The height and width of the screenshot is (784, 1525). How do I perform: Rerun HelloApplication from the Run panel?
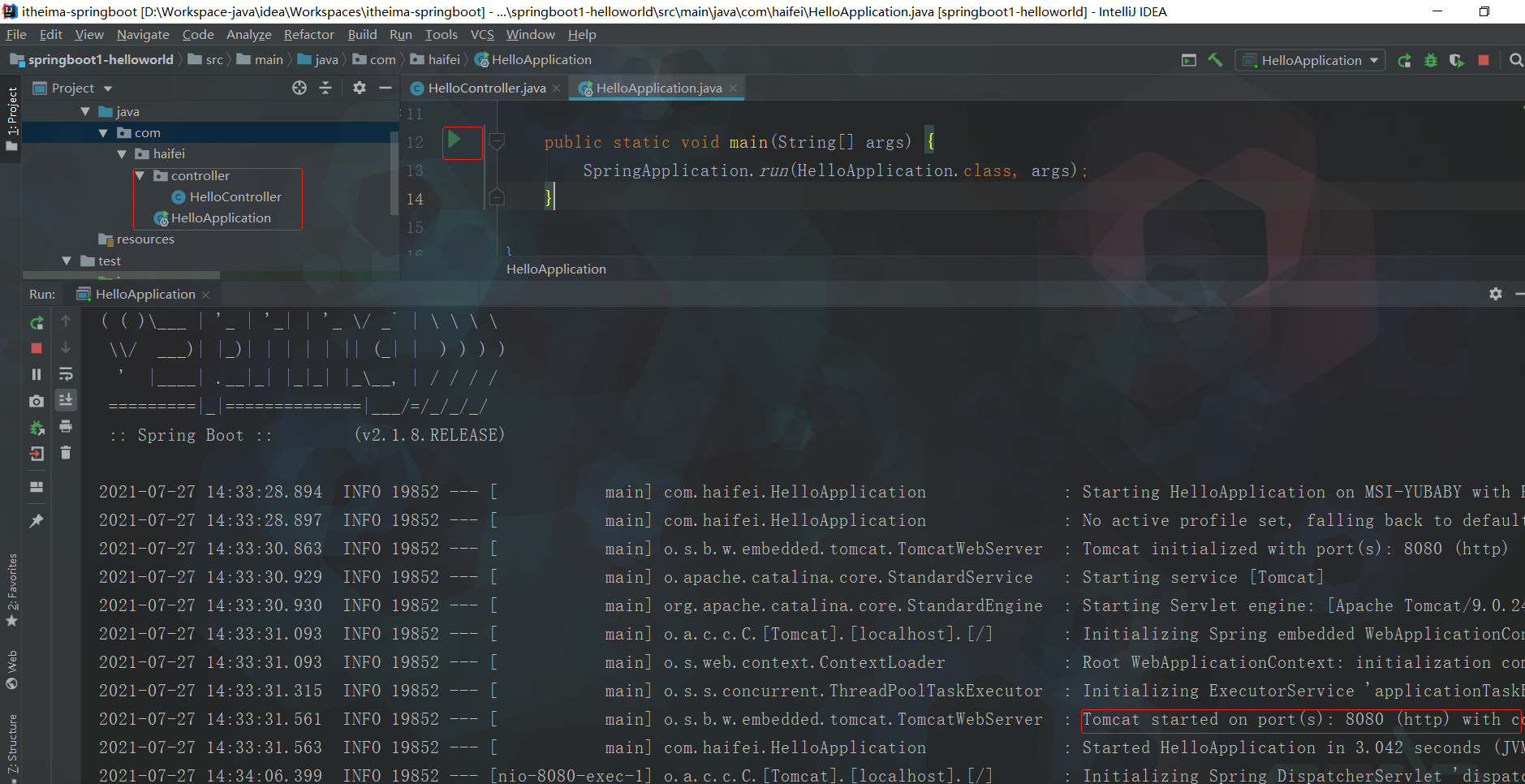pyautogui.click(x=37, y=323)
